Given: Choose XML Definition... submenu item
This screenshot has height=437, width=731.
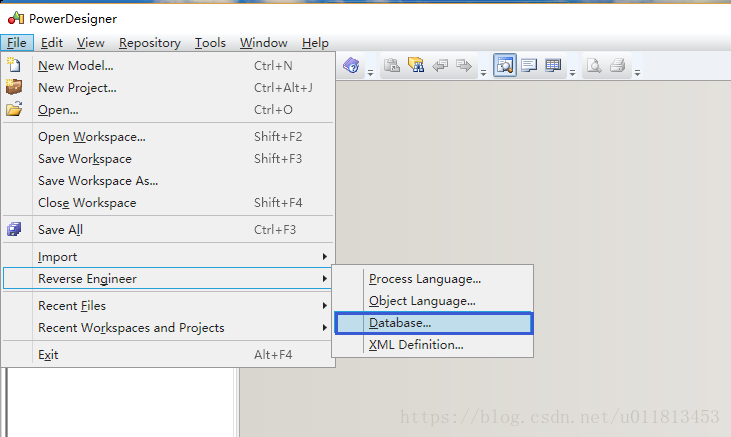Looking at the screenshot, I should (x=434, y=345).
